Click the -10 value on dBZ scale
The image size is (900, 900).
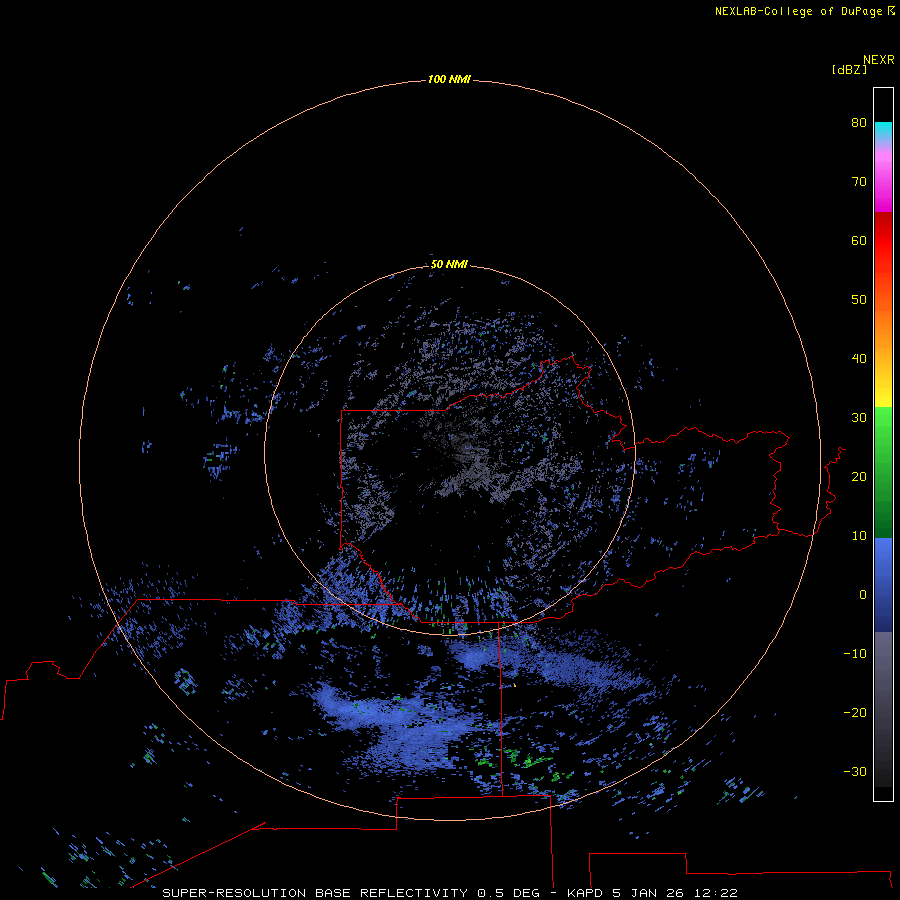click(855, 654)
